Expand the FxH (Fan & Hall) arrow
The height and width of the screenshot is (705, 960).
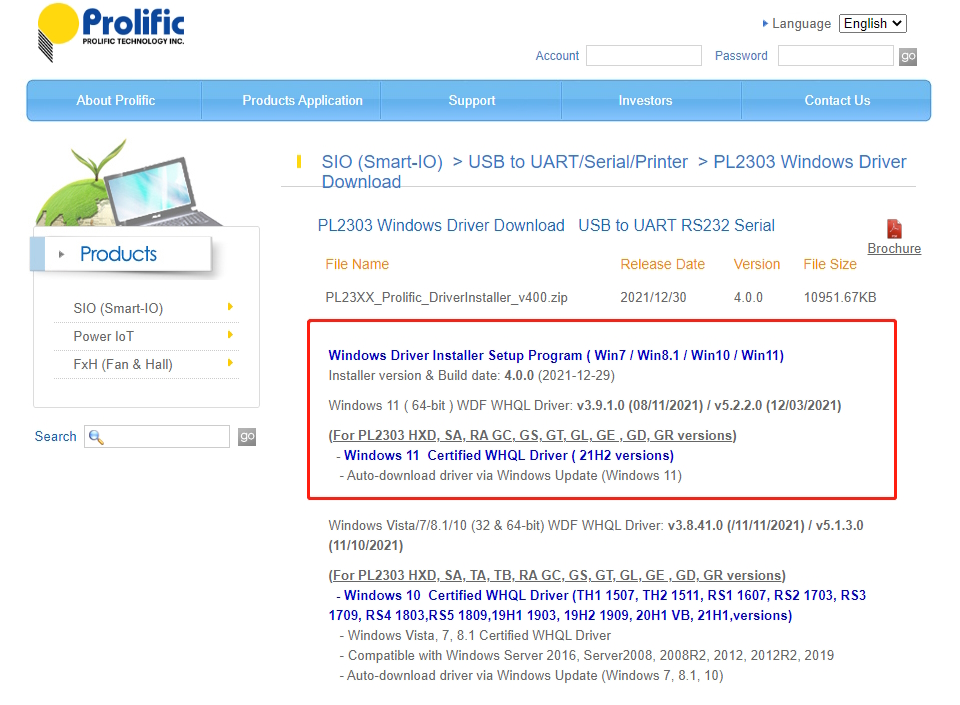(230, 363)
